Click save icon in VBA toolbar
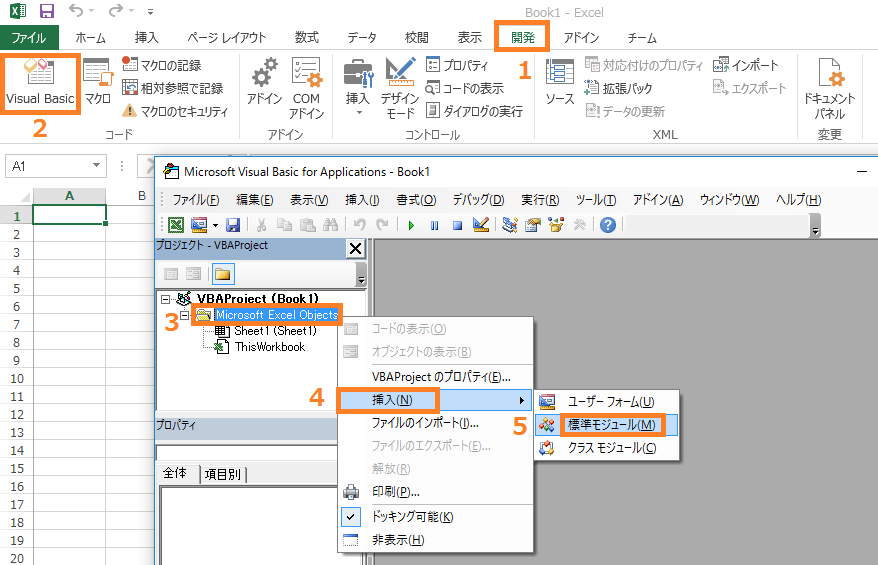The image size is (878, 565). point(233,225)
